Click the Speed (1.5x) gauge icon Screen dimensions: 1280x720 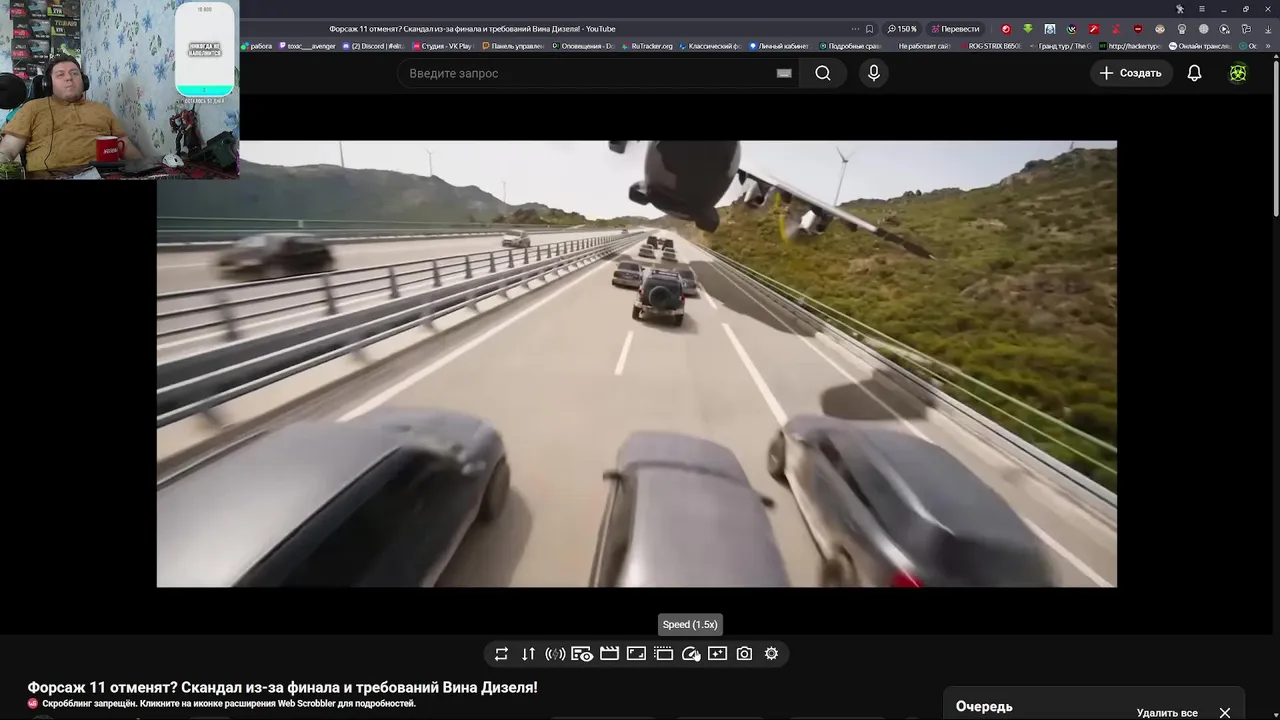tap(690, 654)
